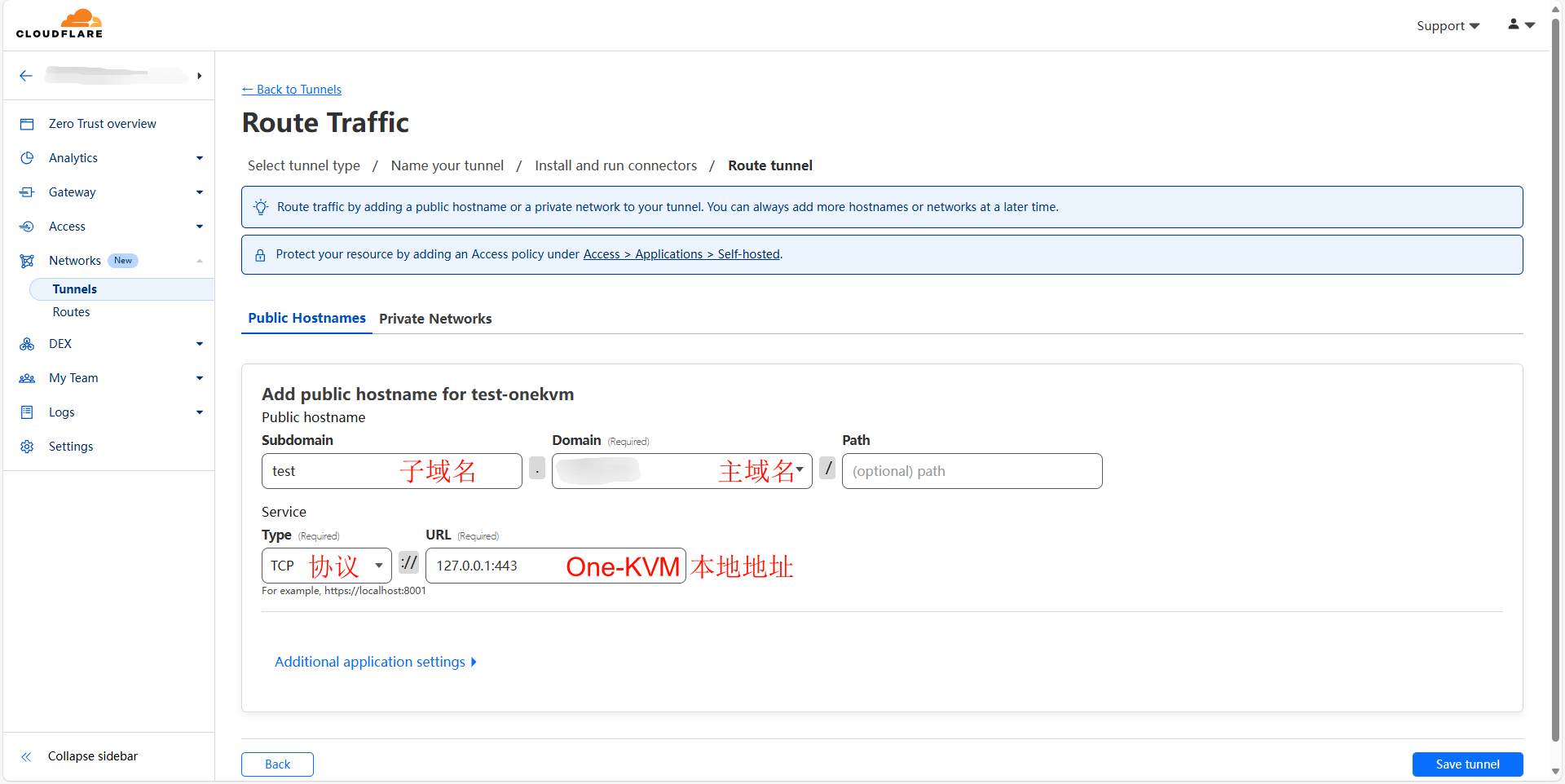Expand Additional application settings
This screenshot has height=784, width=1565.
click(x=375, y=662)
